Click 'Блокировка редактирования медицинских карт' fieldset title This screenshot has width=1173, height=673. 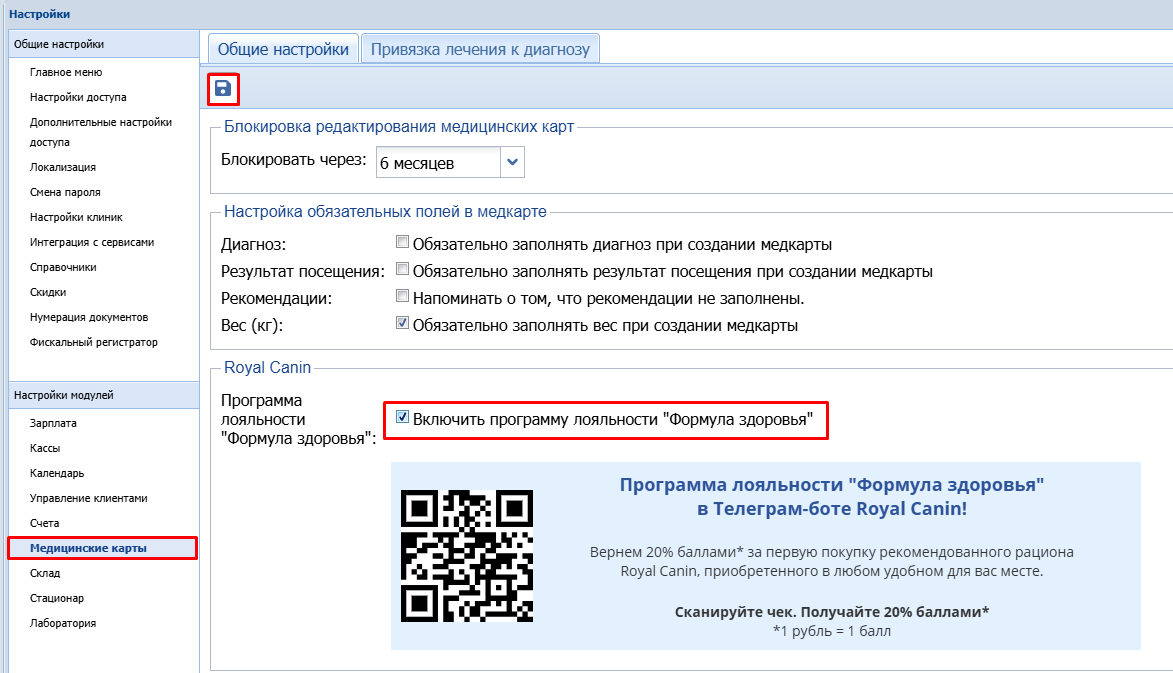pyautogui.click(x=399, y=126)
